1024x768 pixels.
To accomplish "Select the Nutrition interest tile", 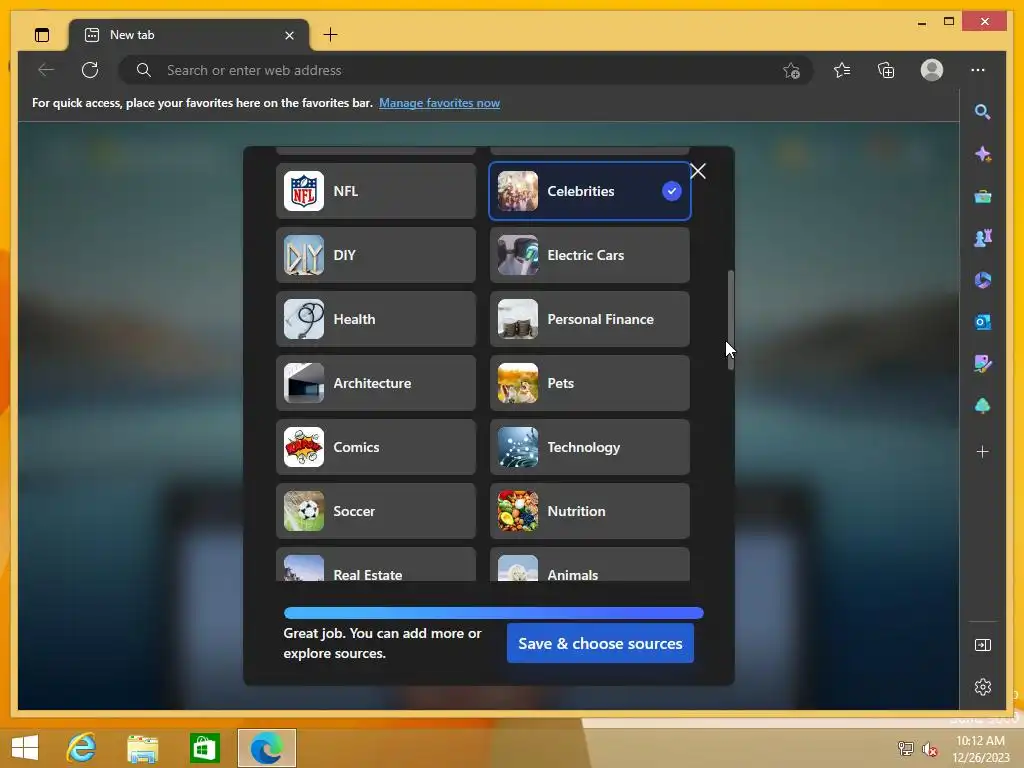I will pyautogui.click(x=590, y=511).
